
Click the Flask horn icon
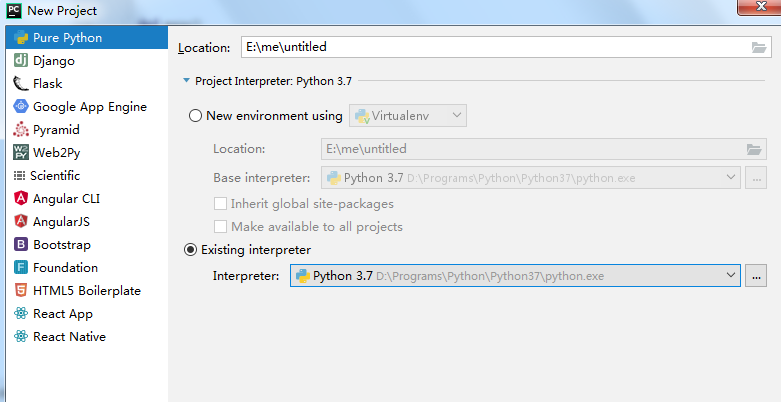point(21,84)
